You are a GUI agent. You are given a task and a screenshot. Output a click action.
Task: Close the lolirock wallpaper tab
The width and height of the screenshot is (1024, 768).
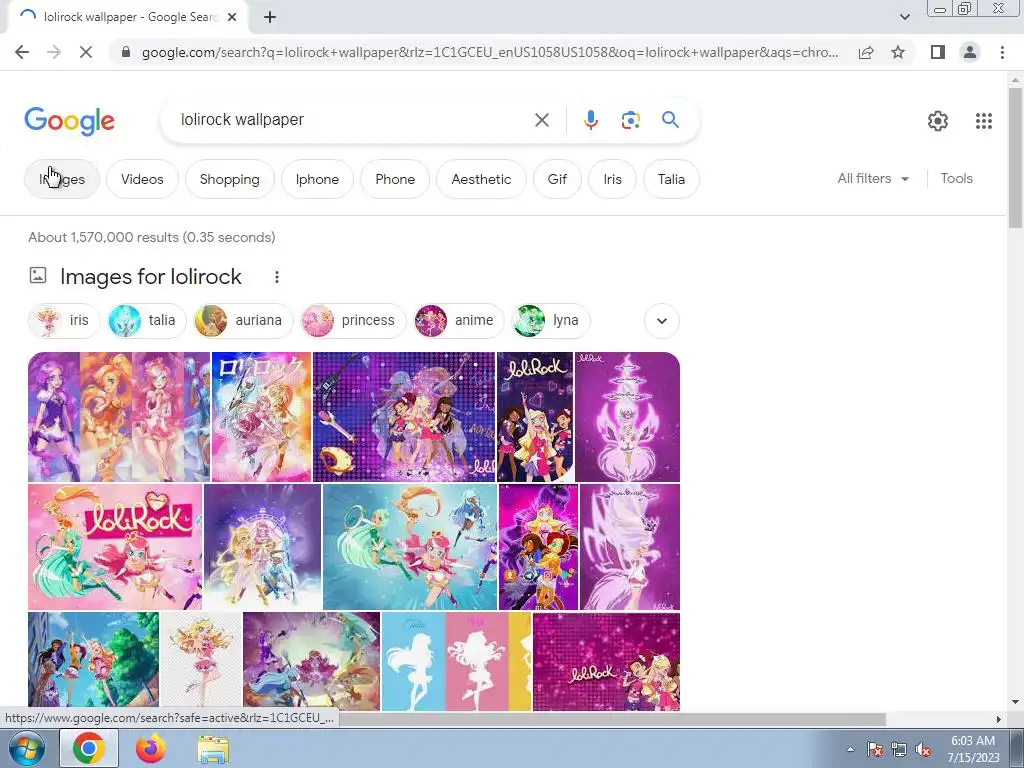(232, 18)
